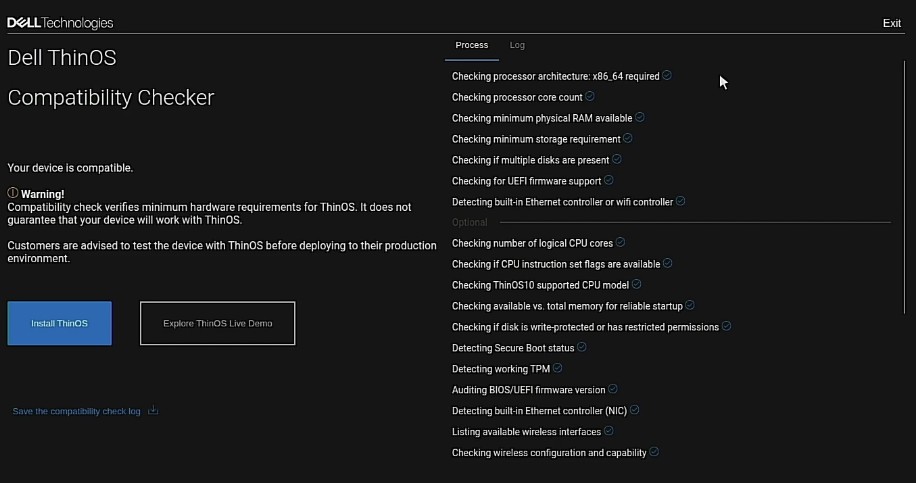Image resolution: width=916 pixels, height=483 pixels.
Task: Click the Install ThinOS button
Action: coord(59,323)
